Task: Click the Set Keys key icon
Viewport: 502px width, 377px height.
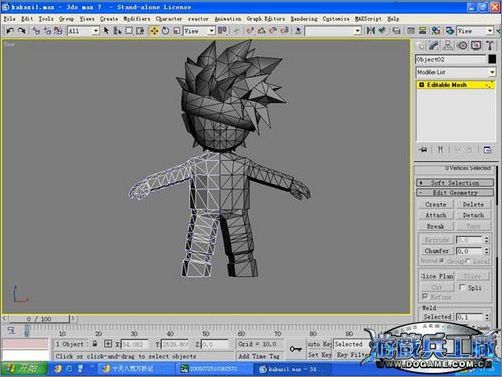Action: click(x=295, y=349)
